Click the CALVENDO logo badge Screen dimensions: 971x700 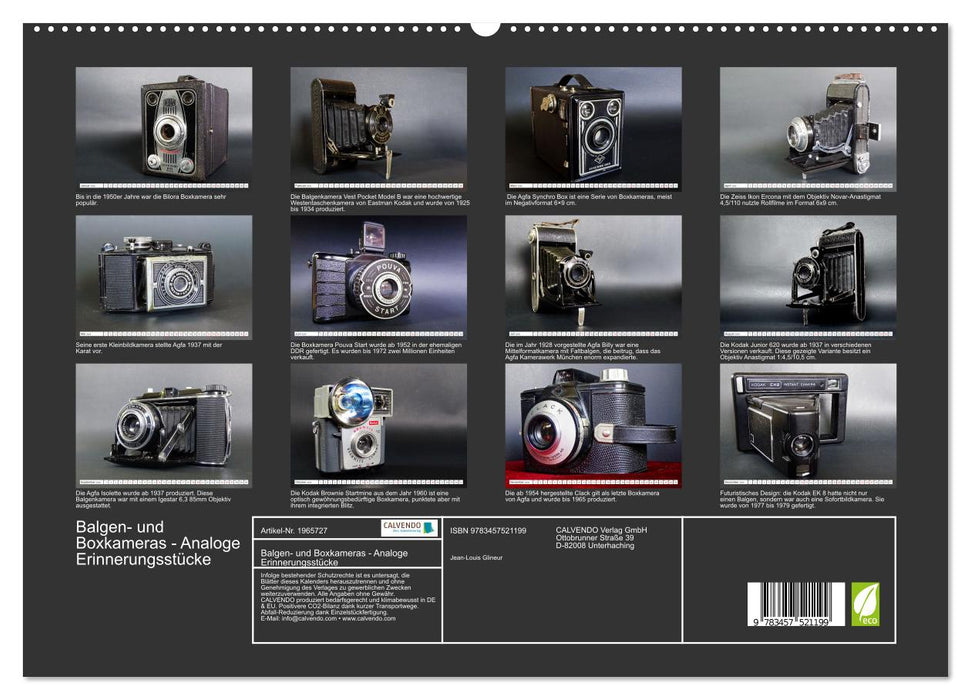tap(409, 527)
